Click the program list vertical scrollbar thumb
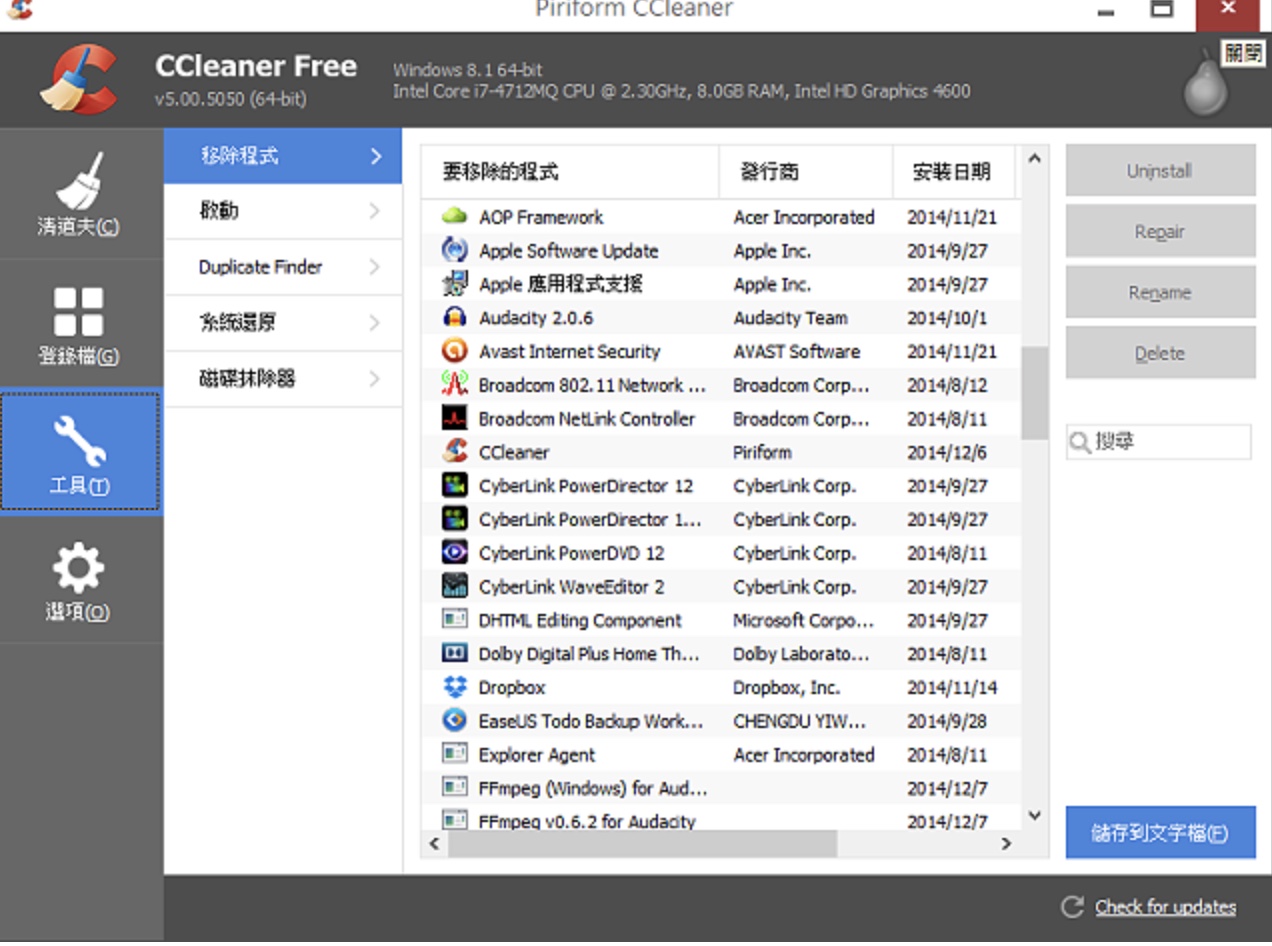The image size is (1272, 946). (1035, 393)
